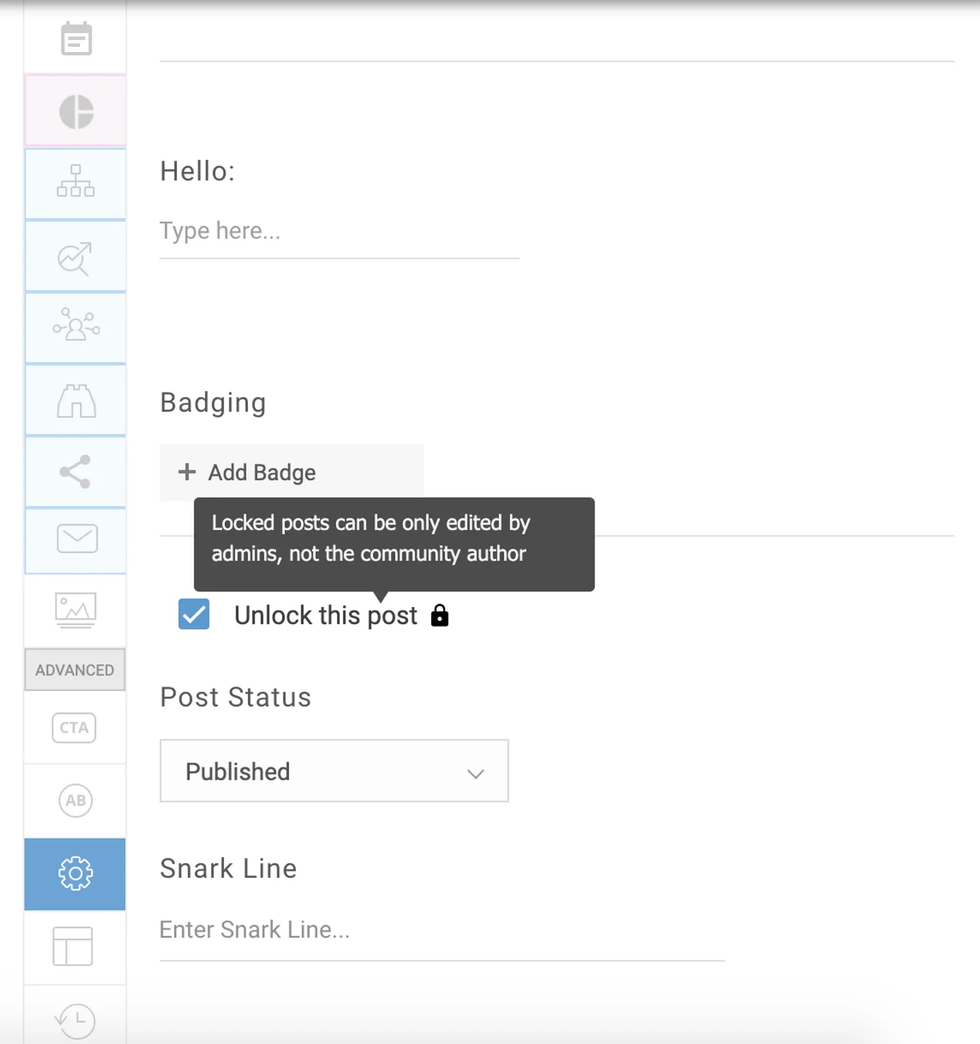980x1044 pixels.
Task: Click the share icon in sidebar
Action: click(76, 472)
